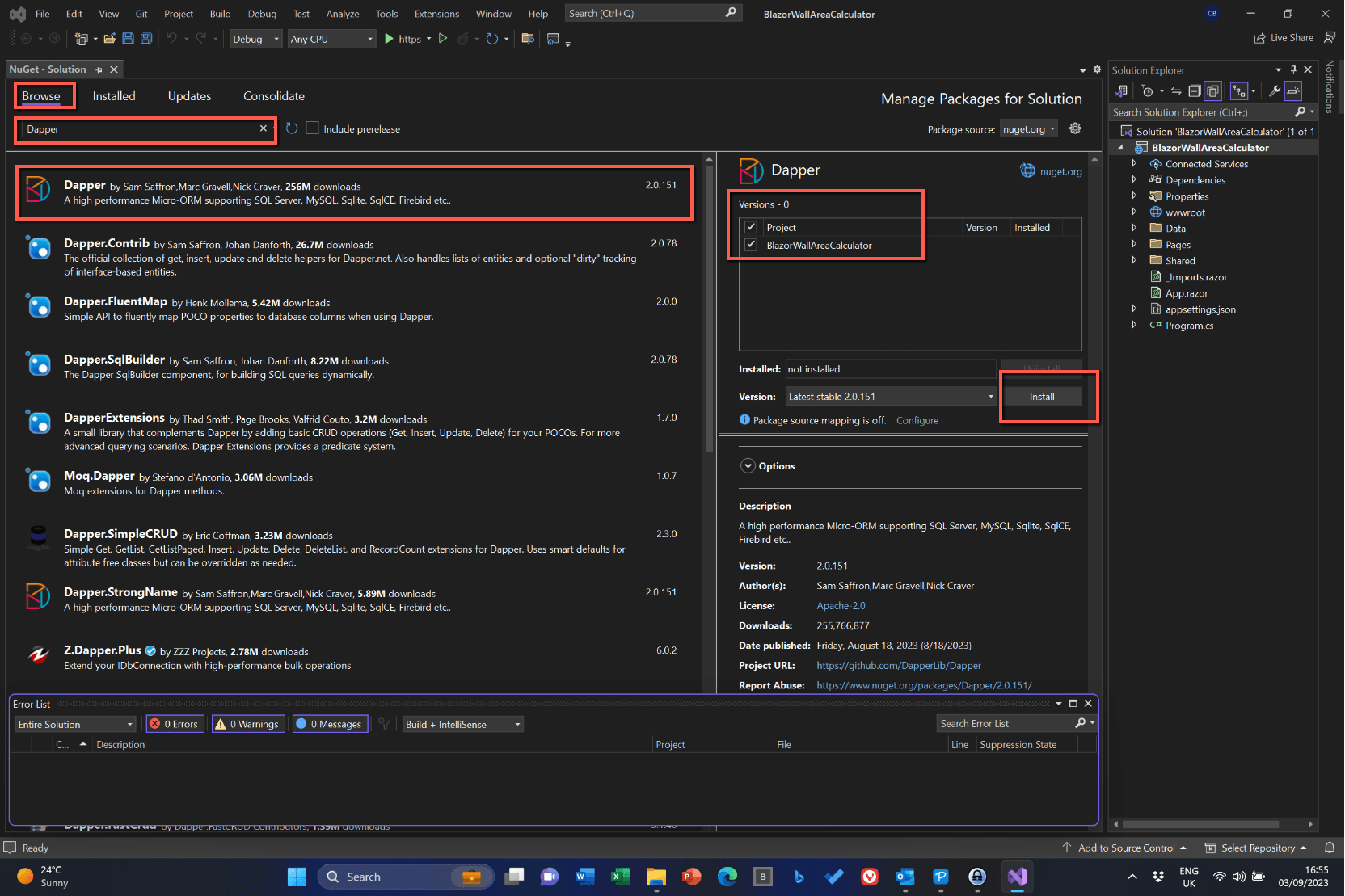Open the Any CPU platform dropdown
Viewport: 1345px width, 896px height.
(x=332, y=39)
